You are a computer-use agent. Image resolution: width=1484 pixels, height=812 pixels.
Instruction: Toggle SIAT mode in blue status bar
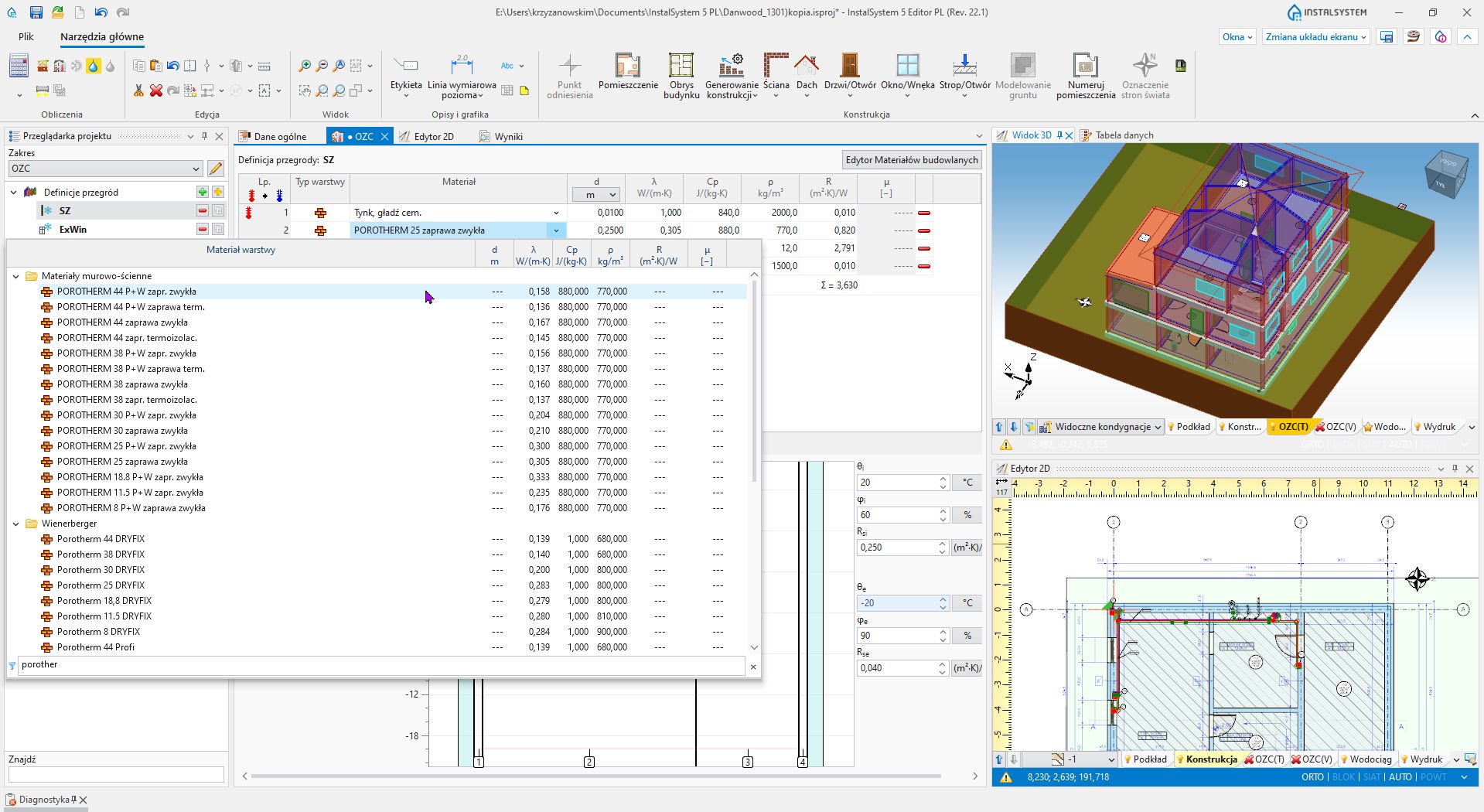[x=1372, y=777]
